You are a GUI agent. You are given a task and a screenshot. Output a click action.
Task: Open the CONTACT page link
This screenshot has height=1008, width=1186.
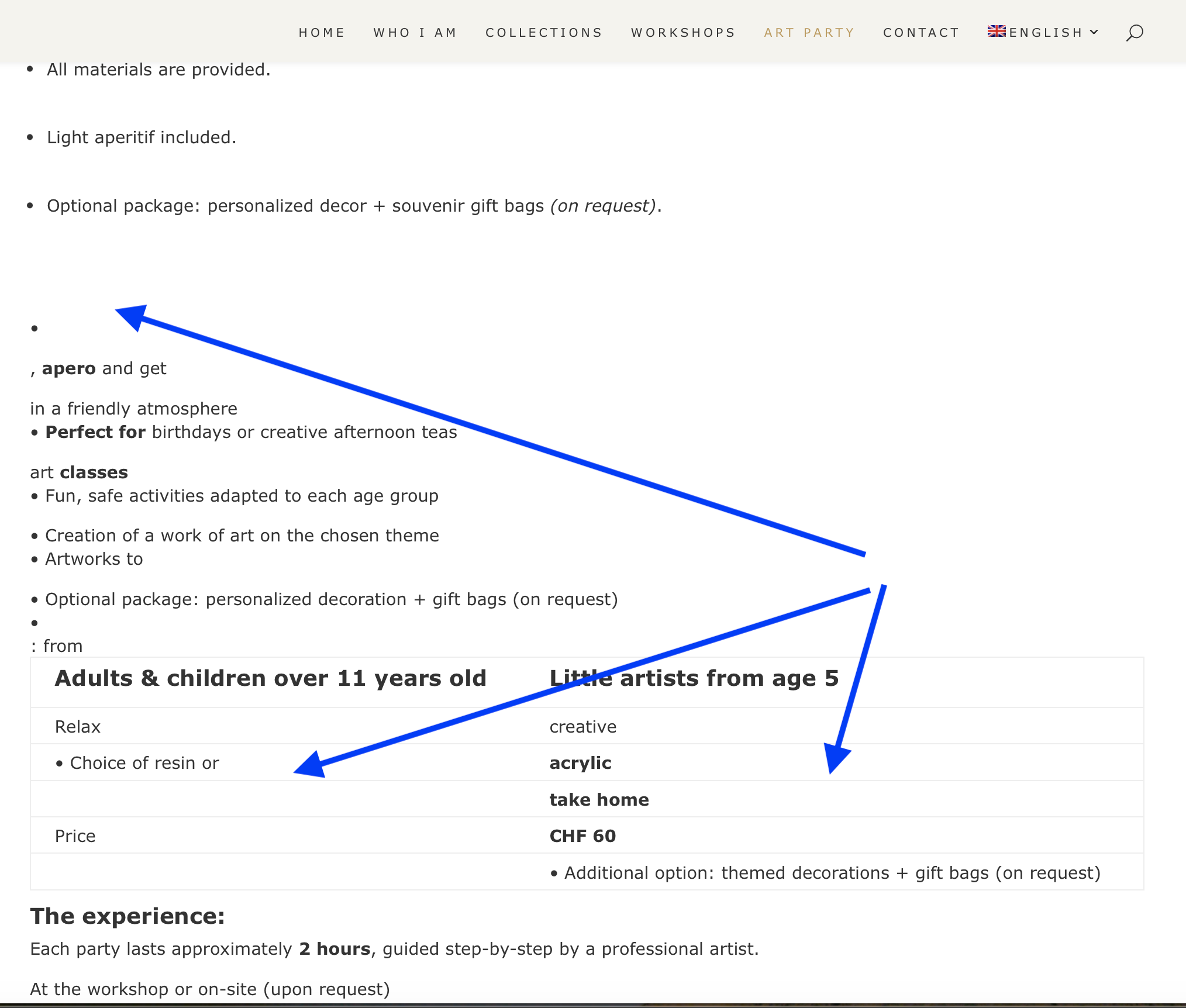(921, 33)
